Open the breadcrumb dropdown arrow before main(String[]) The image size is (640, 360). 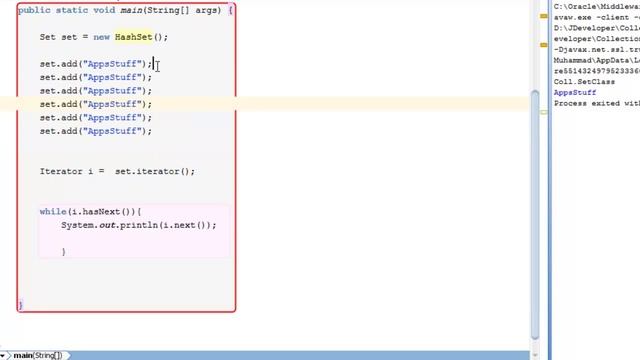click(2, 356)
